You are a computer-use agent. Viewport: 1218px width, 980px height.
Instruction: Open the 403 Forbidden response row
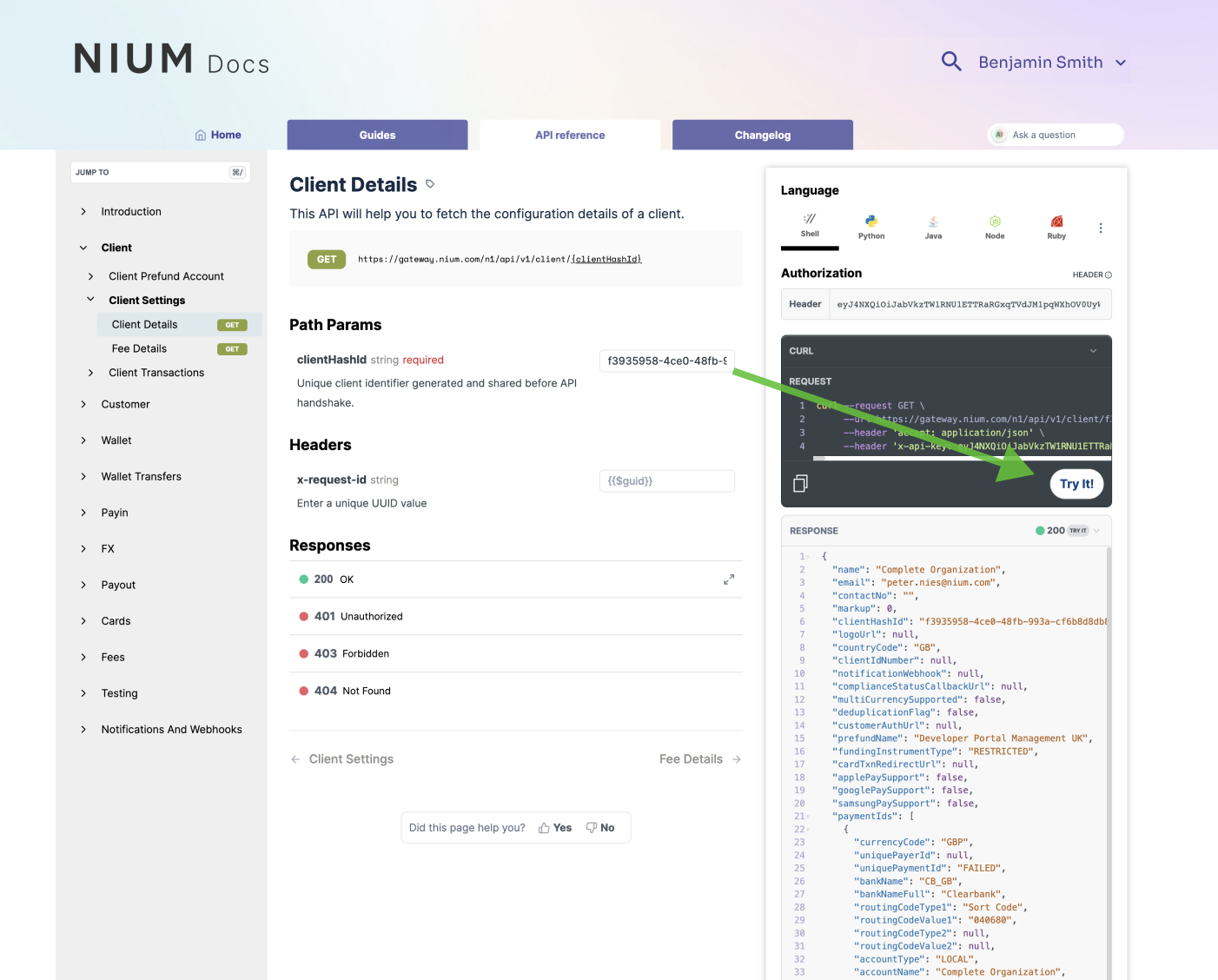click(x=516, y=654)
